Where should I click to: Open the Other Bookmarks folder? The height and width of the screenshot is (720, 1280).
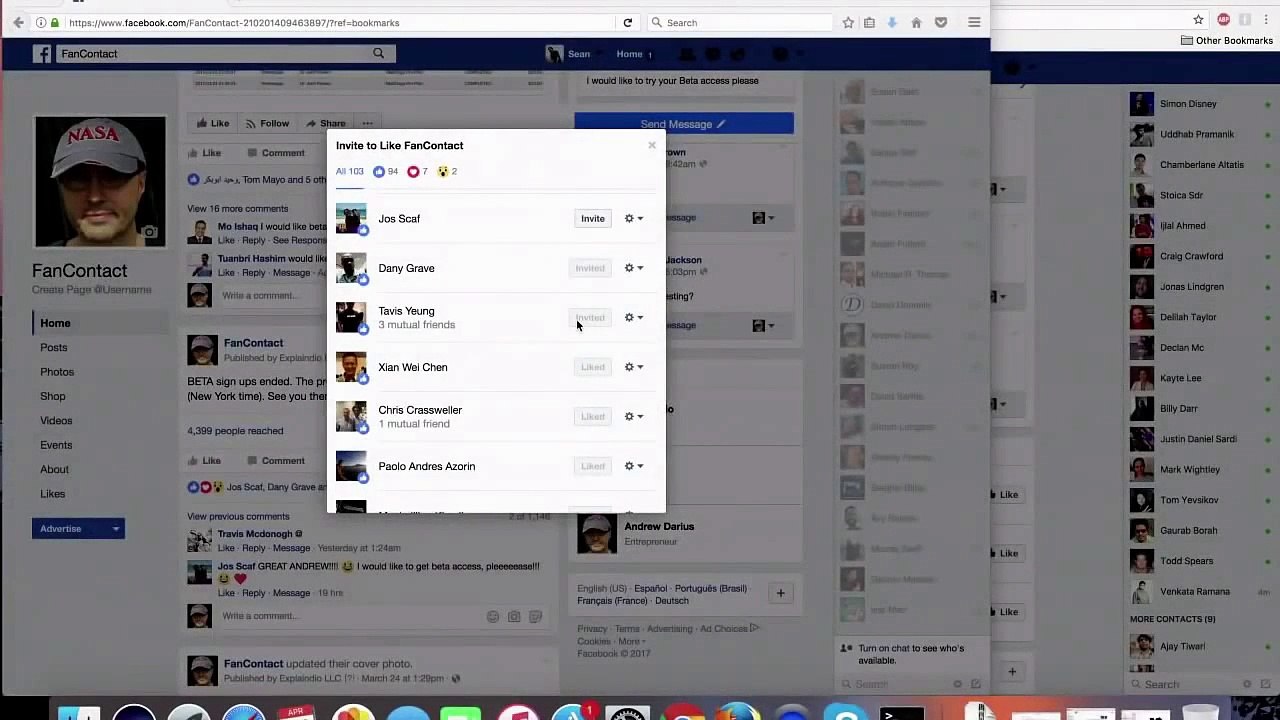tap(1227, 41)
